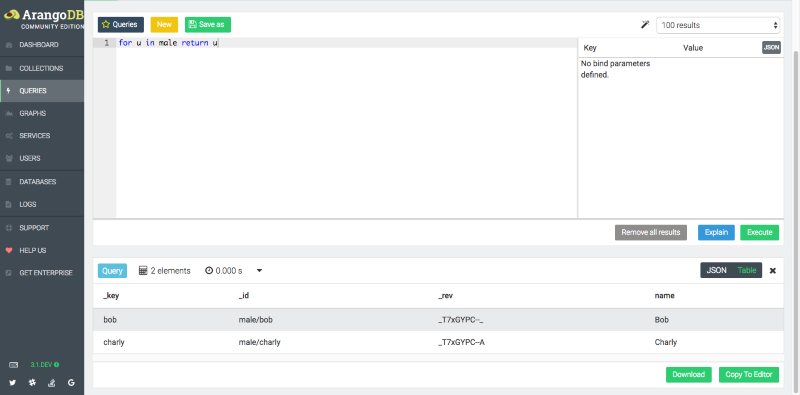Click the 3.1.DEV version info label

click(44, 365)
